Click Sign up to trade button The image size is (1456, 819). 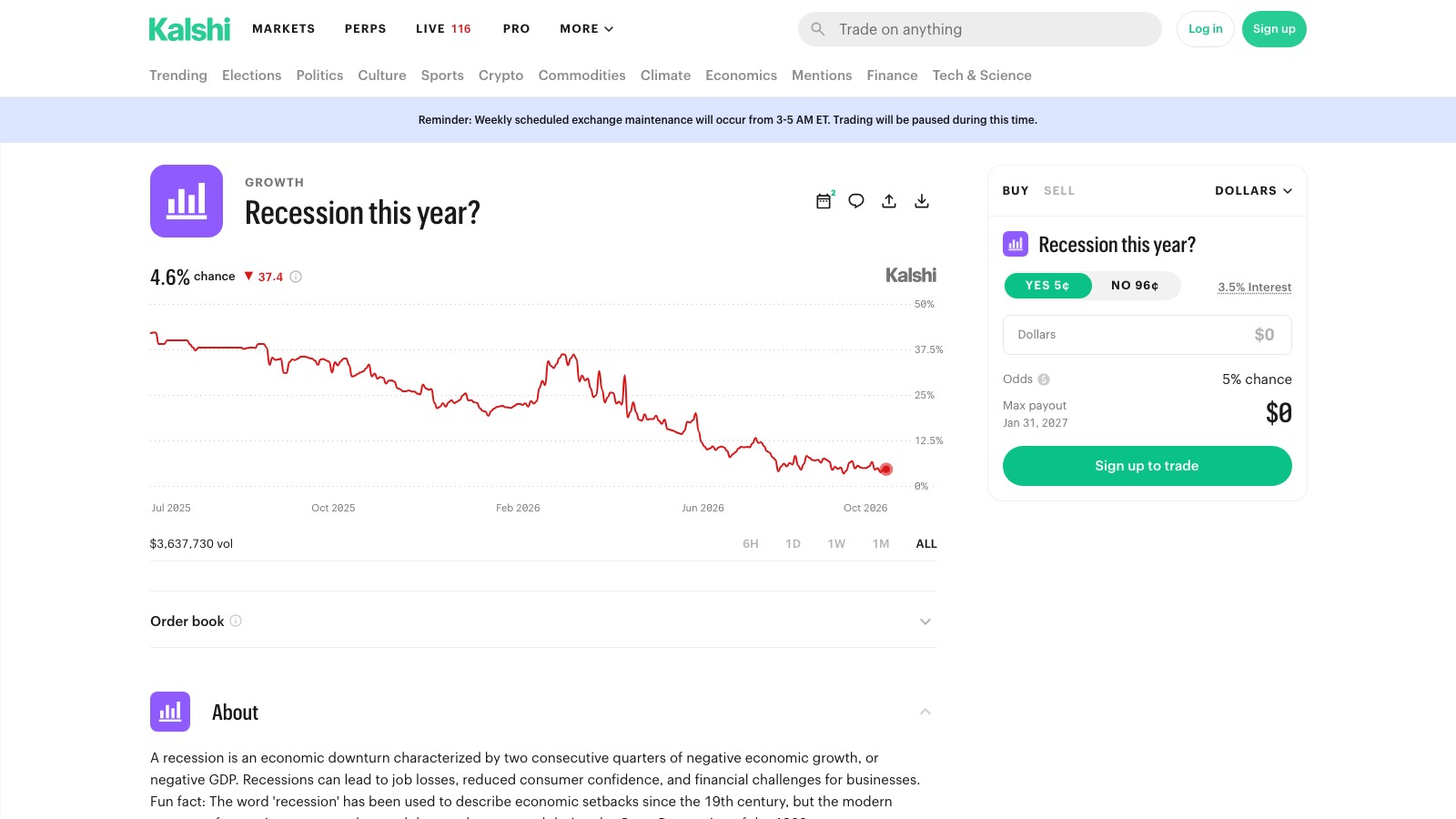pyautogui.click(x=1147, y=466)
